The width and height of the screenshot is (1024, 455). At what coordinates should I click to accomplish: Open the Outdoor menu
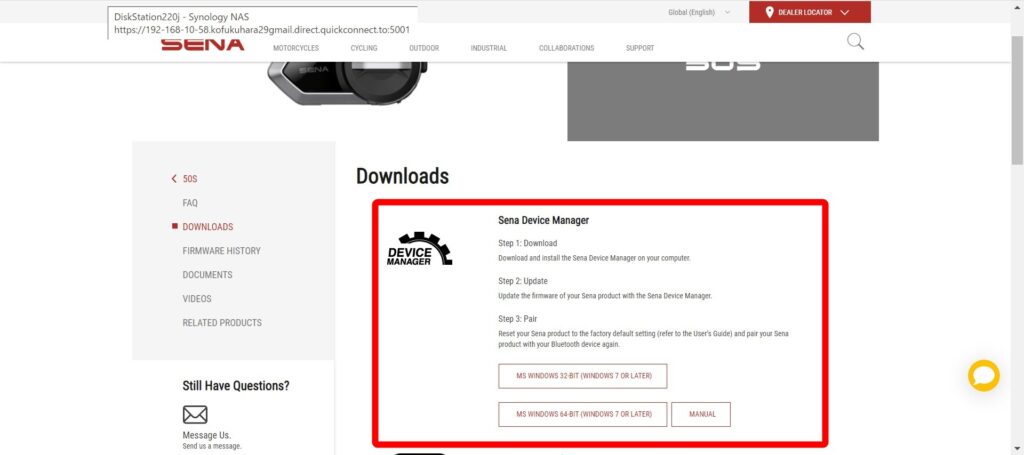point(424,48)
